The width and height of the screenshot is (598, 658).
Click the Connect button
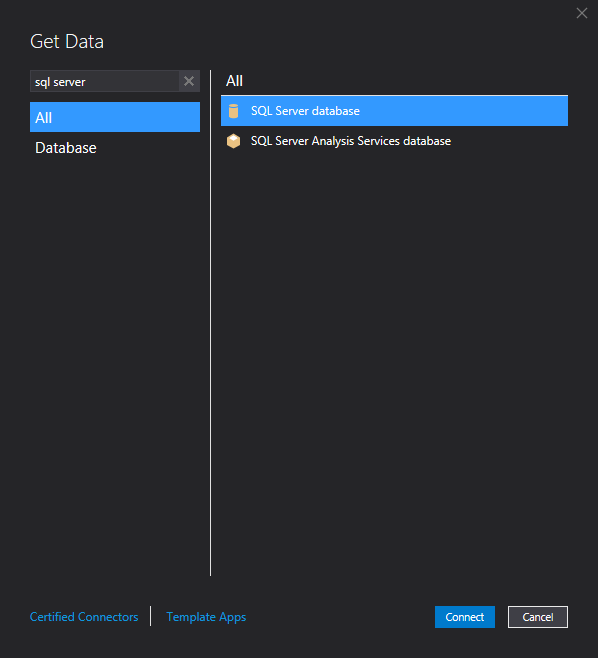point(465,616)
